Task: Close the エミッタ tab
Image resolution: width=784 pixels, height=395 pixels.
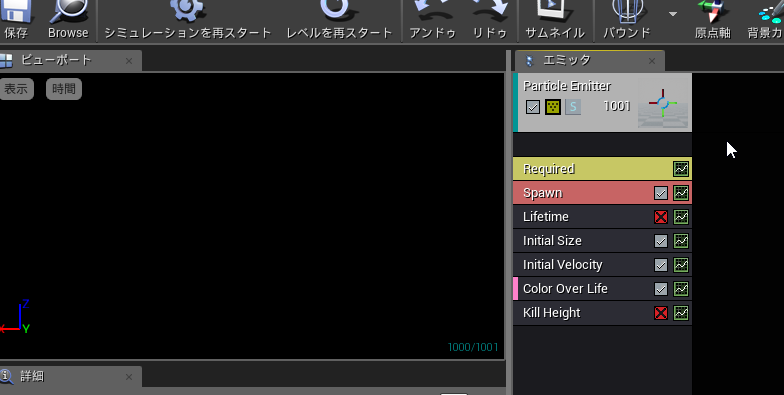Action: pos(652,61)
